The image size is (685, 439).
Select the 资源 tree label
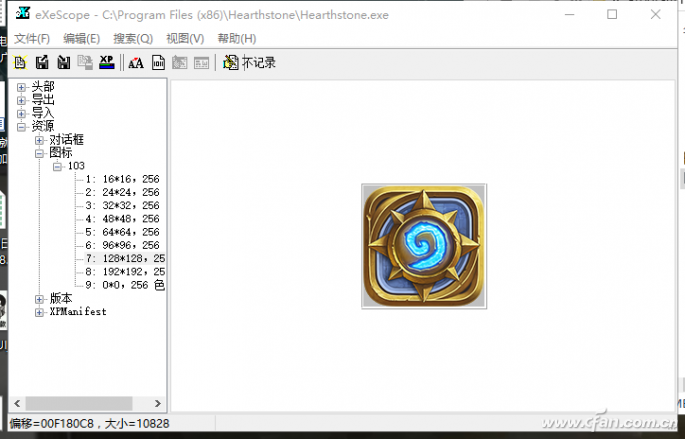point(43,126)
